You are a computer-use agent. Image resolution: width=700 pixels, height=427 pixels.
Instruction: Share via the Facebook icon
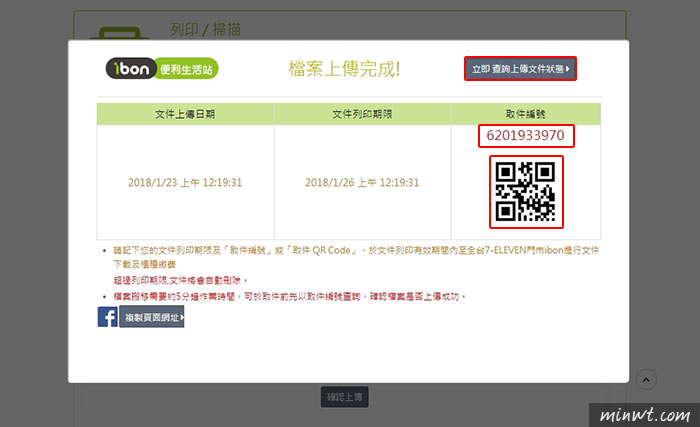[108, 317]
